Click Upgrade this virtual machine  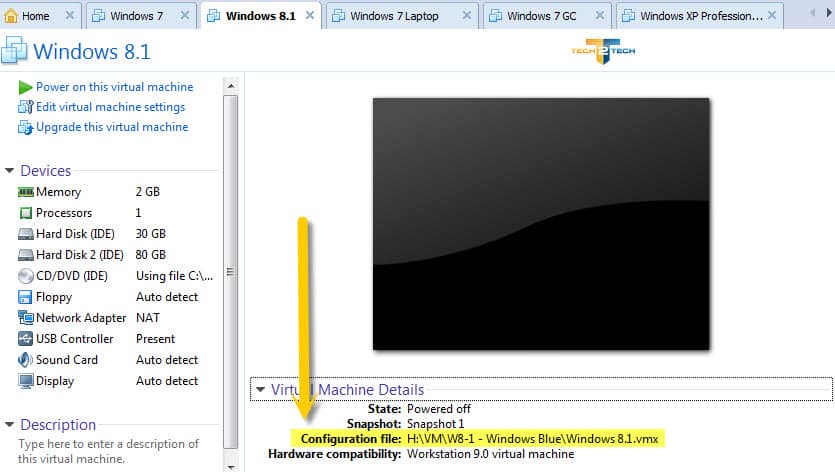[x=112, y=127]
